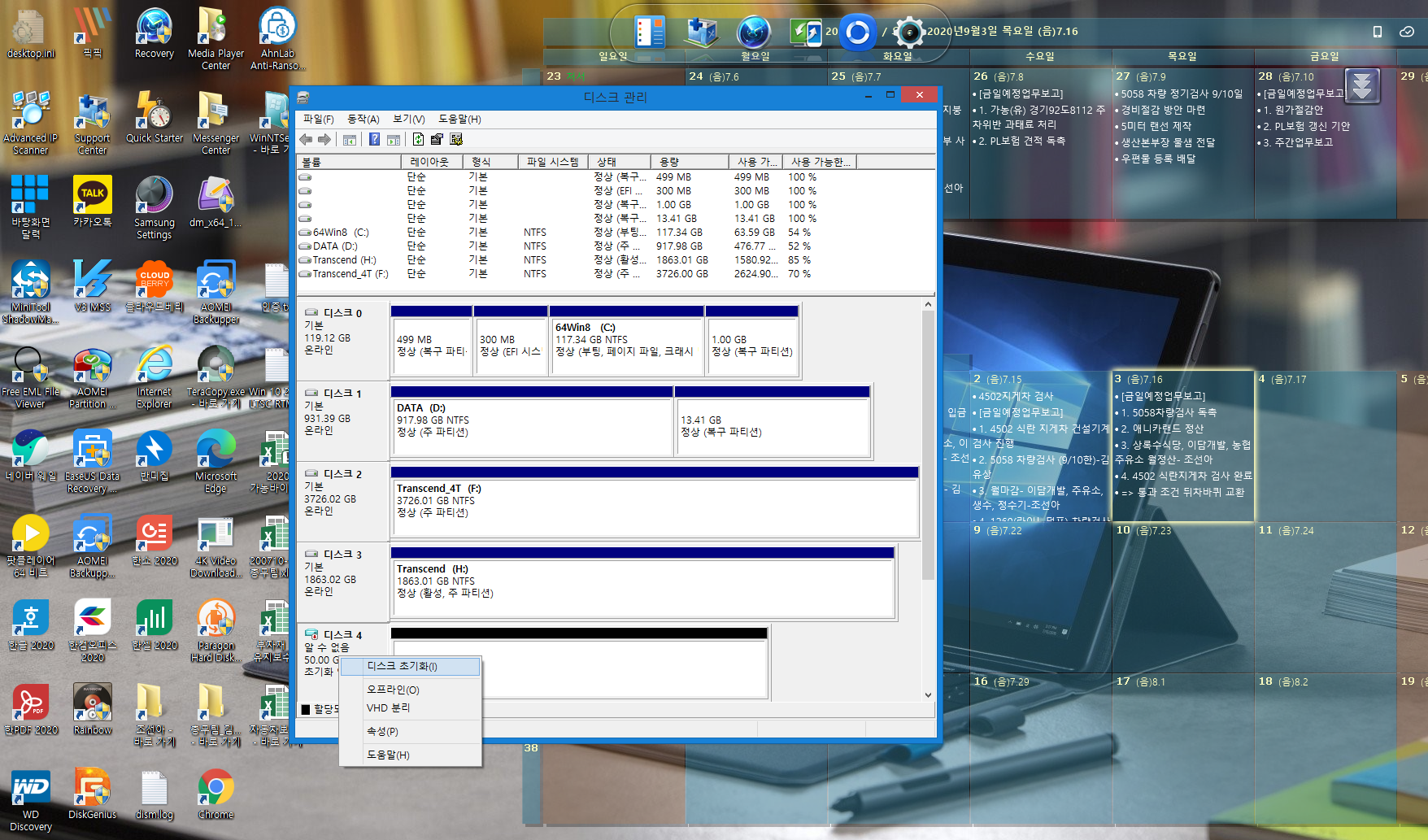Open the Internet Explorer desktop icon
The image size is (1428, 840).
154,376
